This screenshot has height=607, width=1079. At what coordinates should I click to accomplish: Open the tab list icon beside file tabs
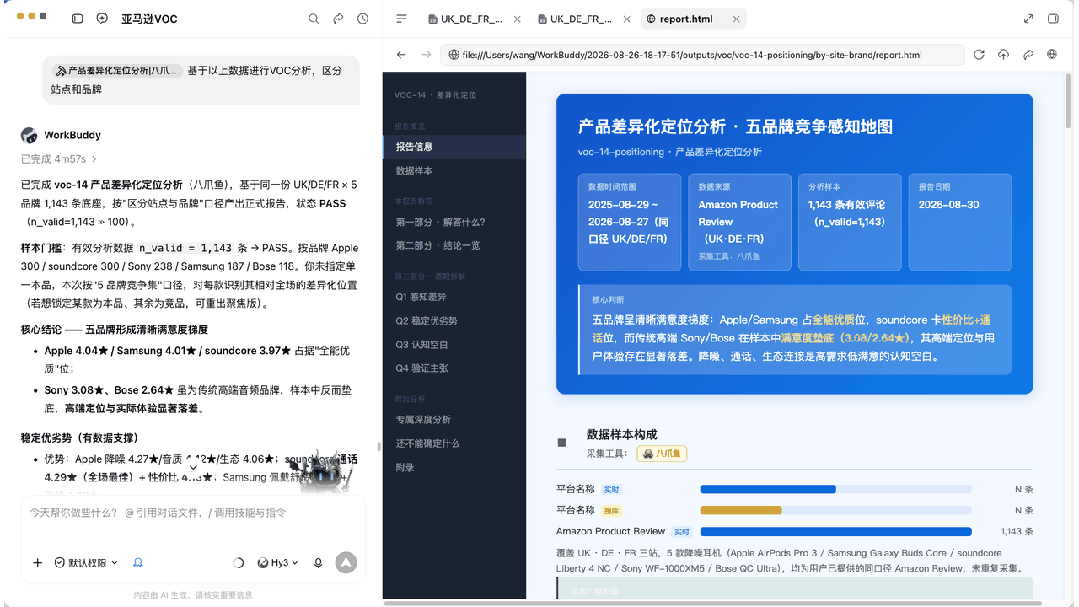401,19
